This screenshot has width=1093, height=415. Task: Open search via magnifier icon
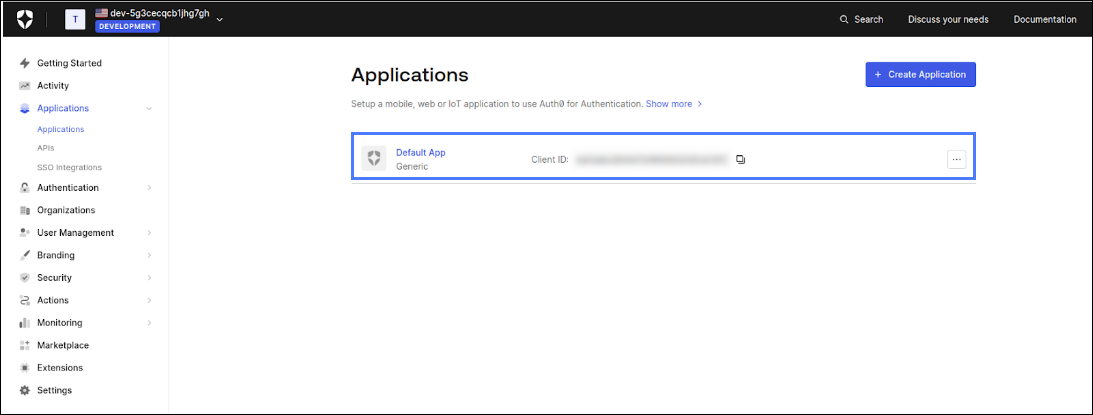pos(845,19)
